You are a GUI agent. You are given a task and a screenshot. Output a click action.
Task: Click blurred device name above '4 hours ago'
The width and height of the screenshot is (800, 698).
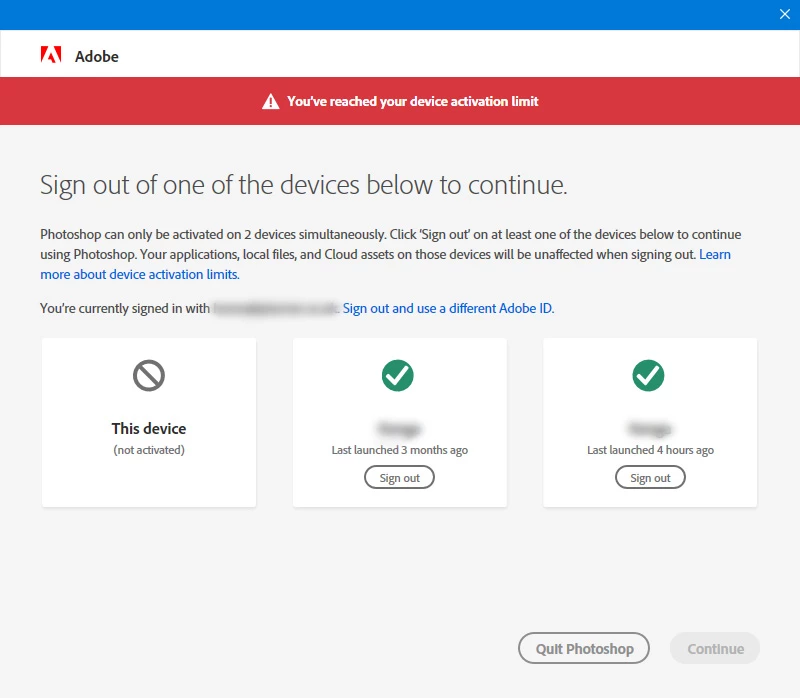click(x=649, y=429)
